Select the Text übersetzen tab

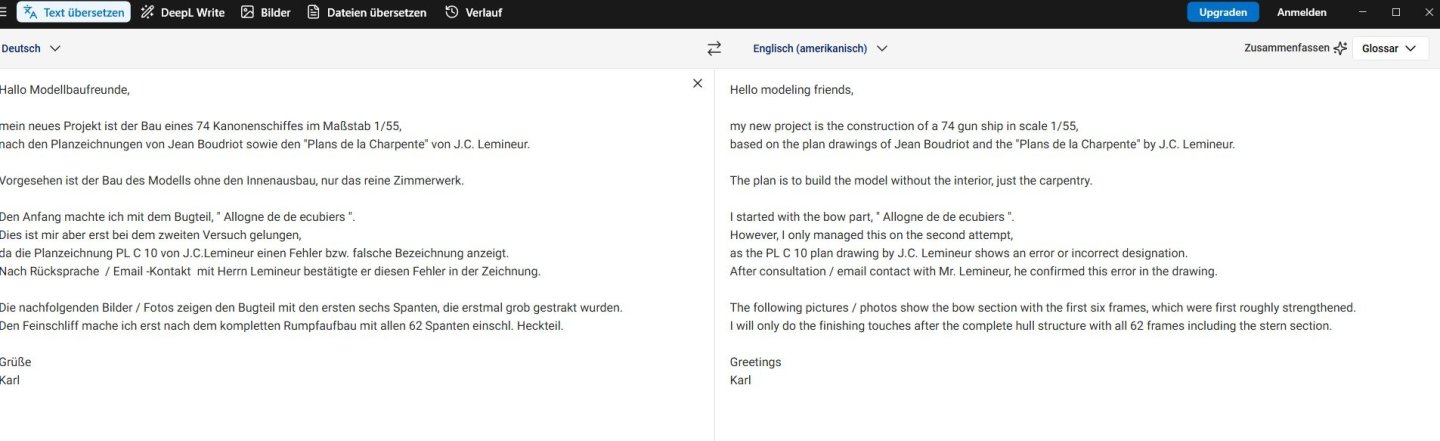73,12
